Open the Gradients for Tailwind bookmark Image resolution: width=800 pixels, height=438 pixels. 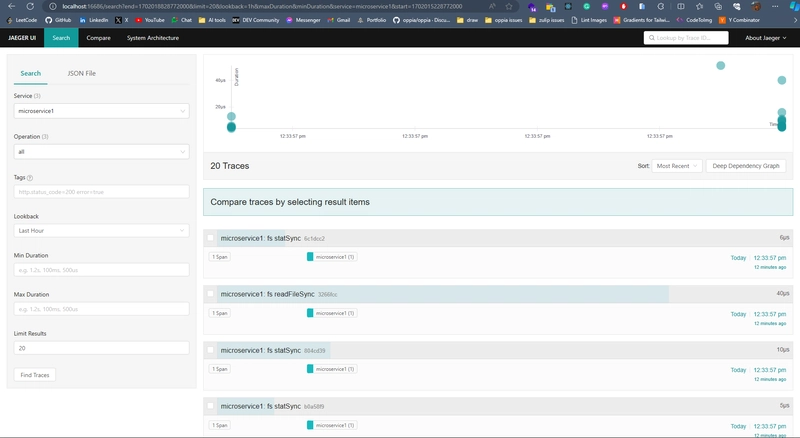point(641,20)
